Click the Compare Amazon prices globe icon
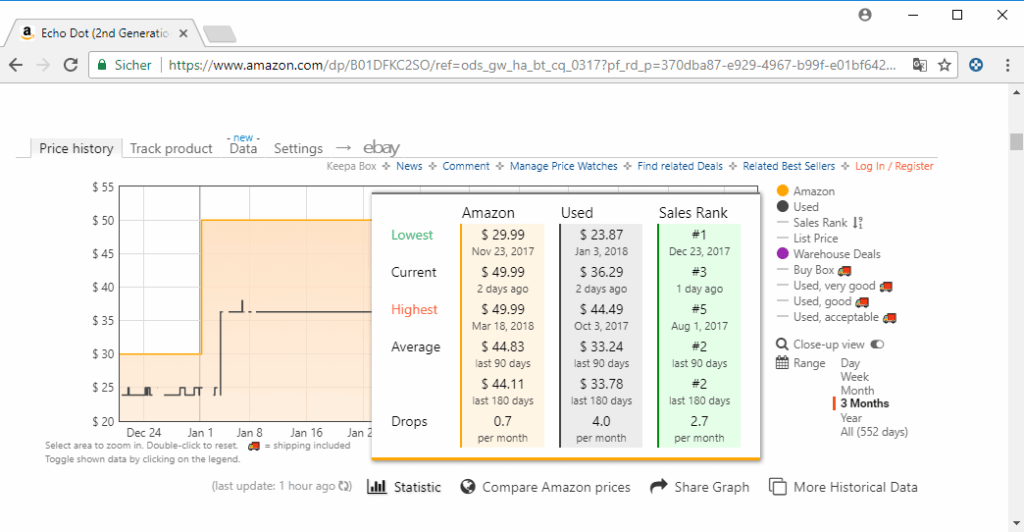 (x=468, y=486)
